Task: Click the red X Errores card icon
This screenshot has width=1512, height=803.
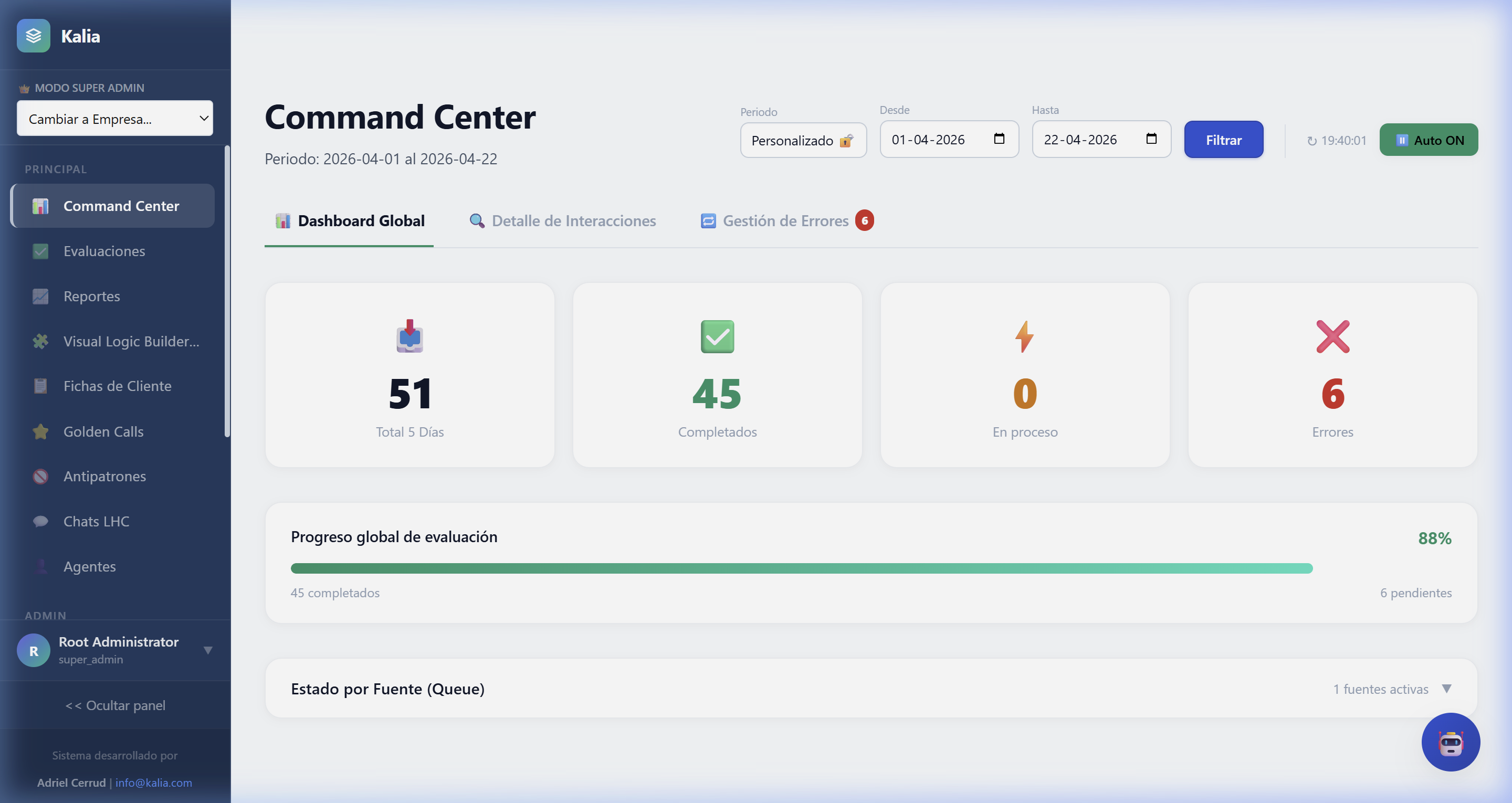Action: coord(1332,336)
